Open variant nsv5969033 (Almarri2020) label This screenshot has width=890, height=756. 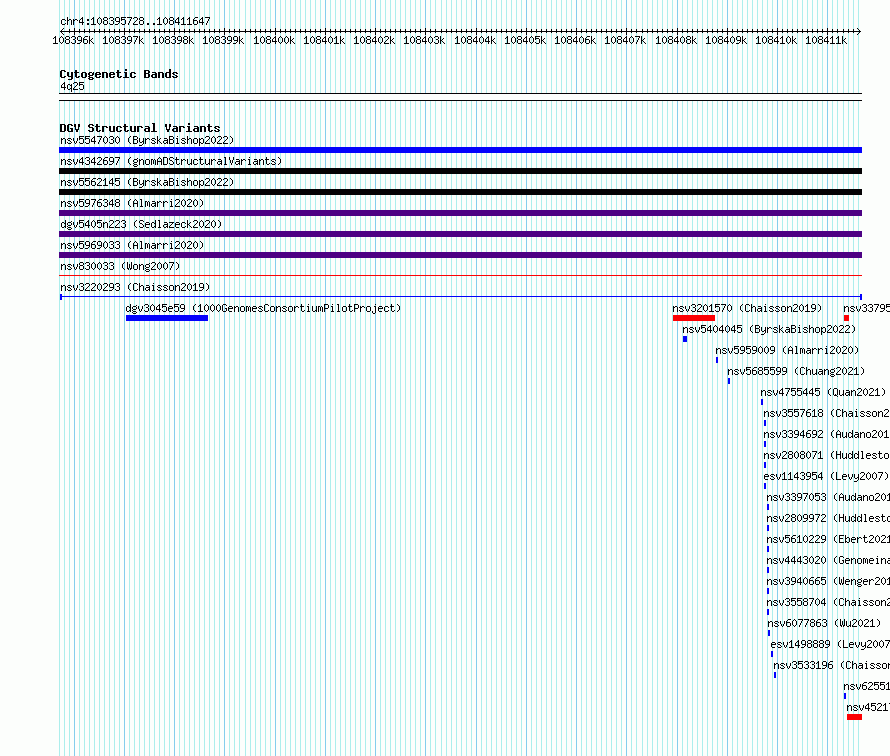(x=132, y=245)
